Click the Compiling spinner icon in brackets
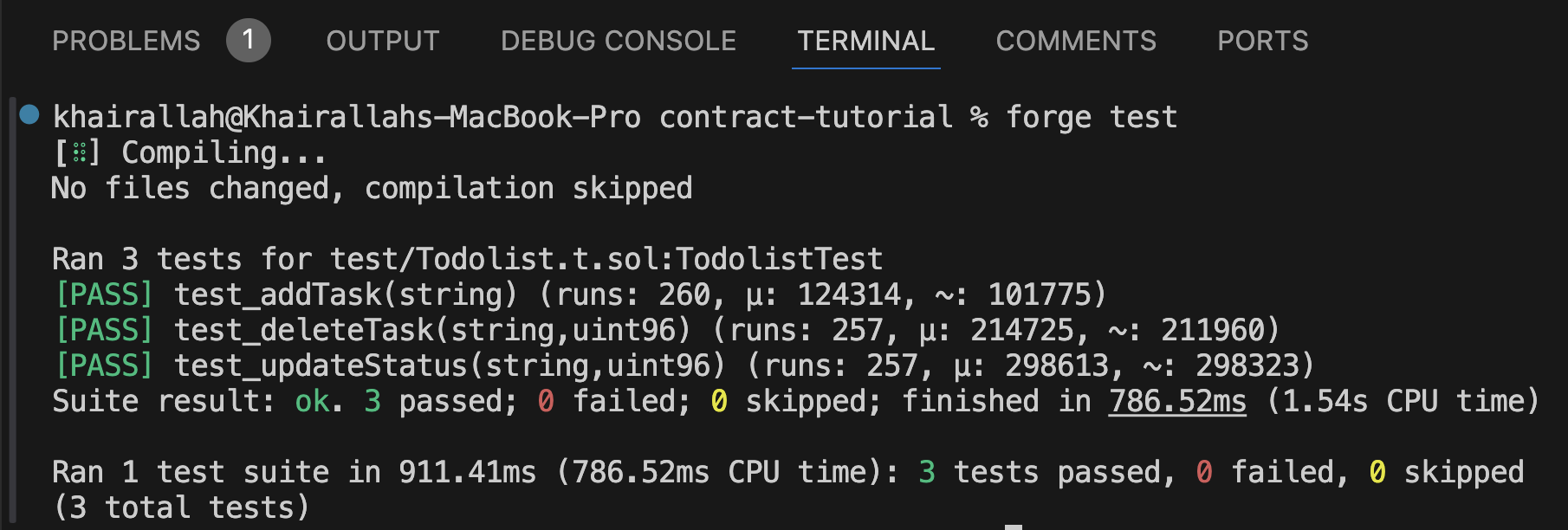Image resolution: width=1568 pixels, height=530 pixels. point(78,153)
